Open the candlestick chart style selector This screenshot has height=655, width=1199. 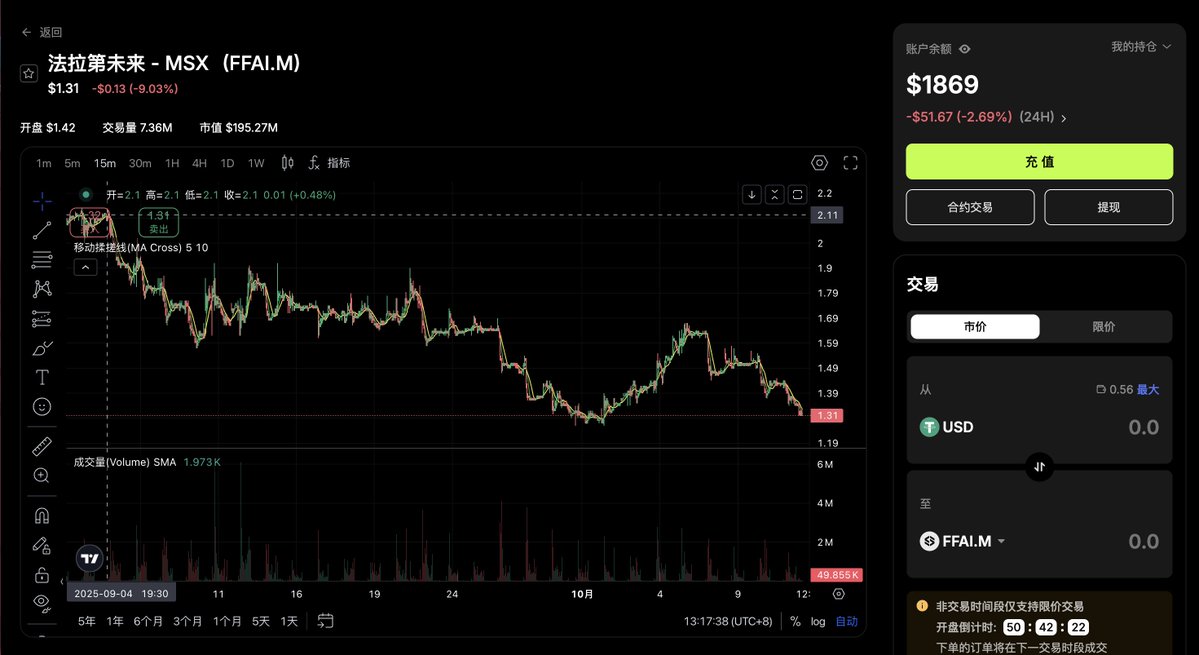point(288,163)
